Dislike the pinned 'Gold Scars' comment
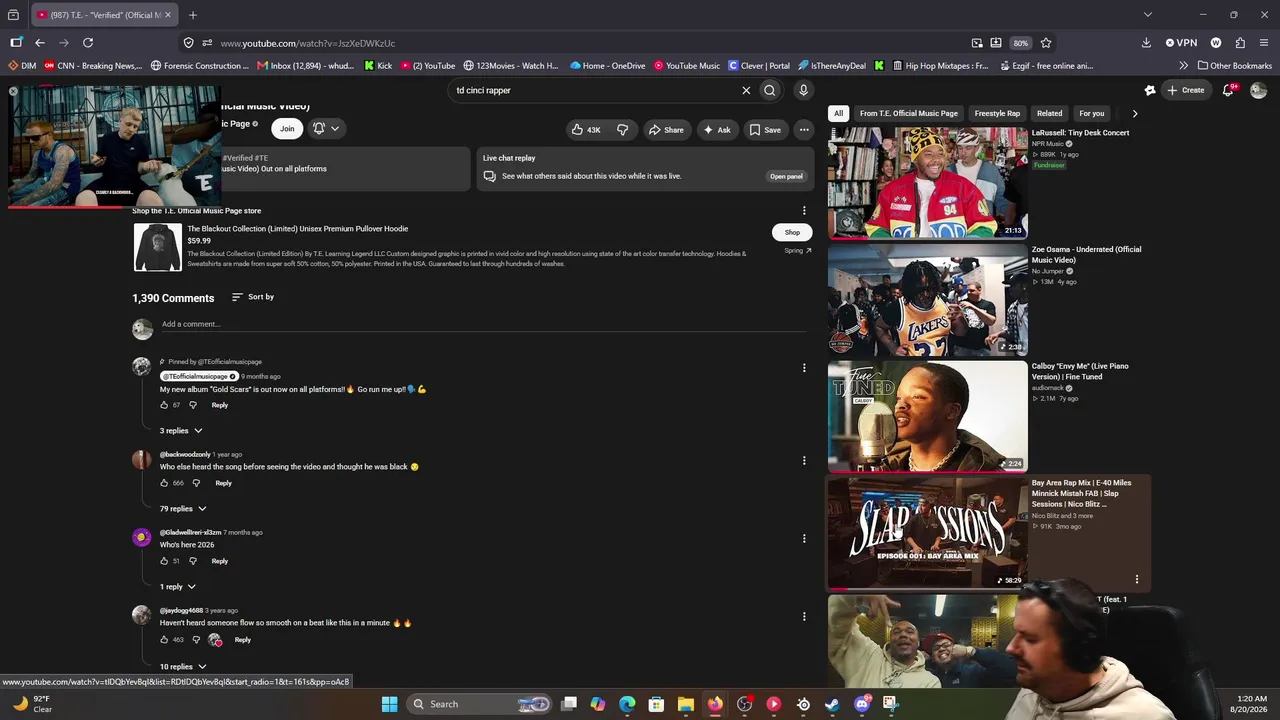The width and height of the screenshot is (1280, 720). [193, 405]
